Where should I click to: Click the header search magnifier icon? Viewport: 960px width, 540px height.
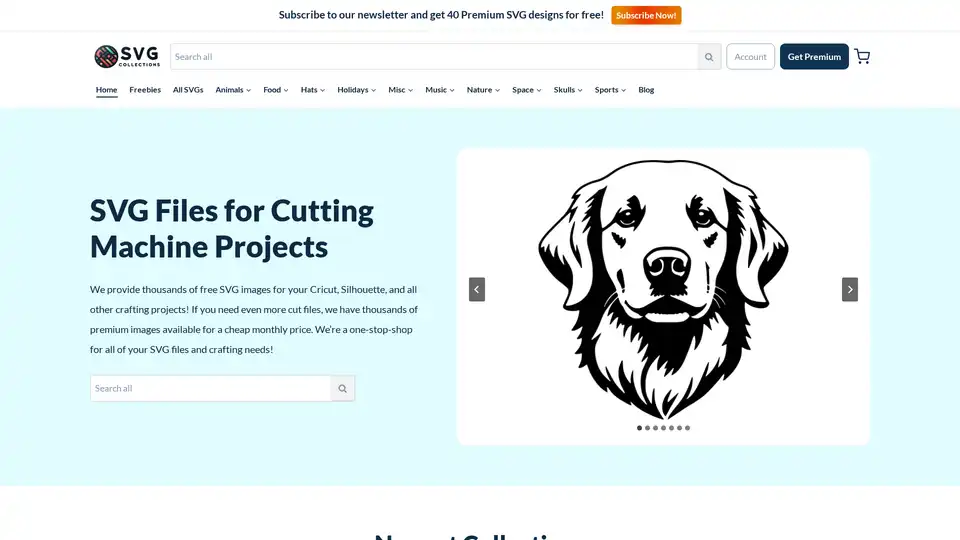(709, 57)
